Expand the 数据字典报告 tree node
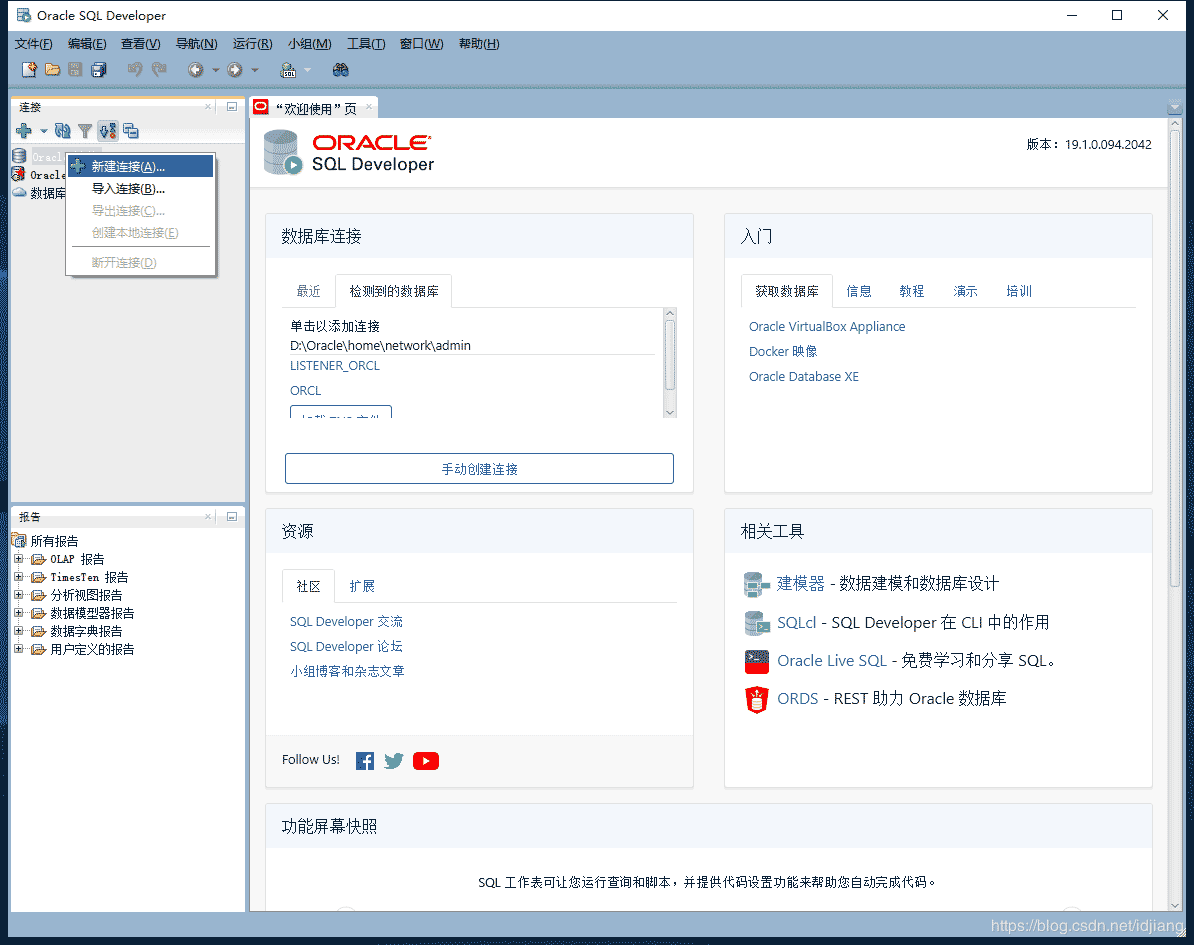The height and width of the screenshot is (945, 1194). 19,631
